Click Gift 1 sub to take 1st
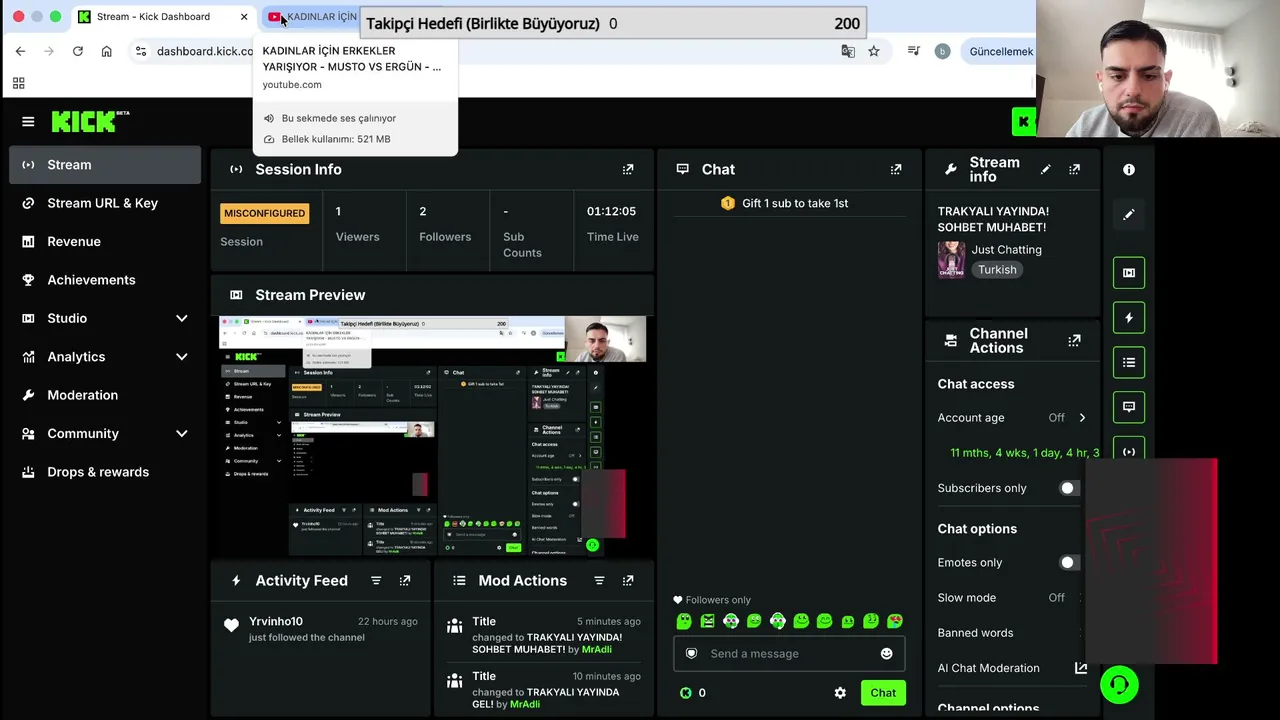1280x720 pixels. coord(785,203)
